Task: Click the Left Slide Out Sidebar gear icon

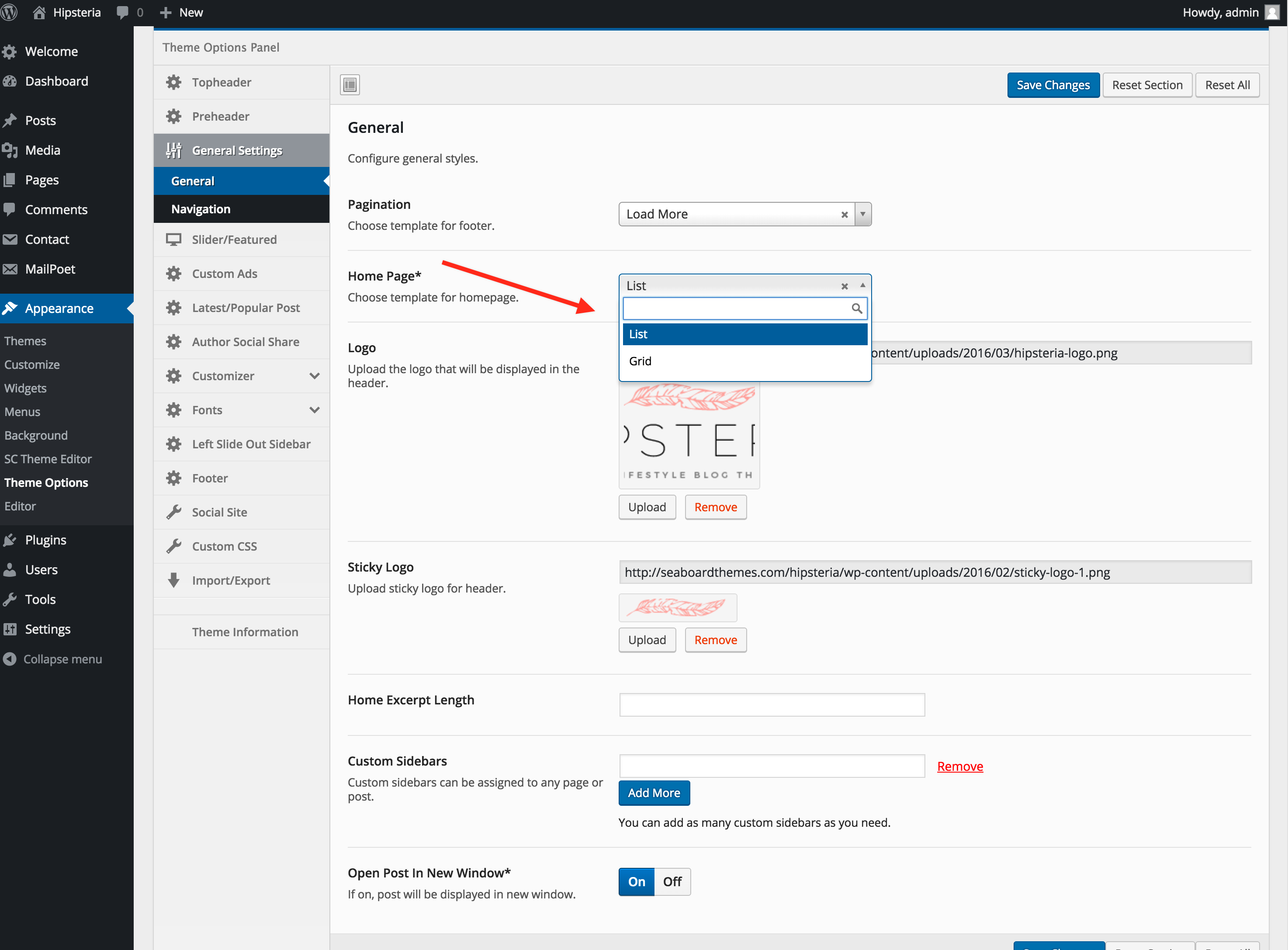Action: [x=173, y=444]
